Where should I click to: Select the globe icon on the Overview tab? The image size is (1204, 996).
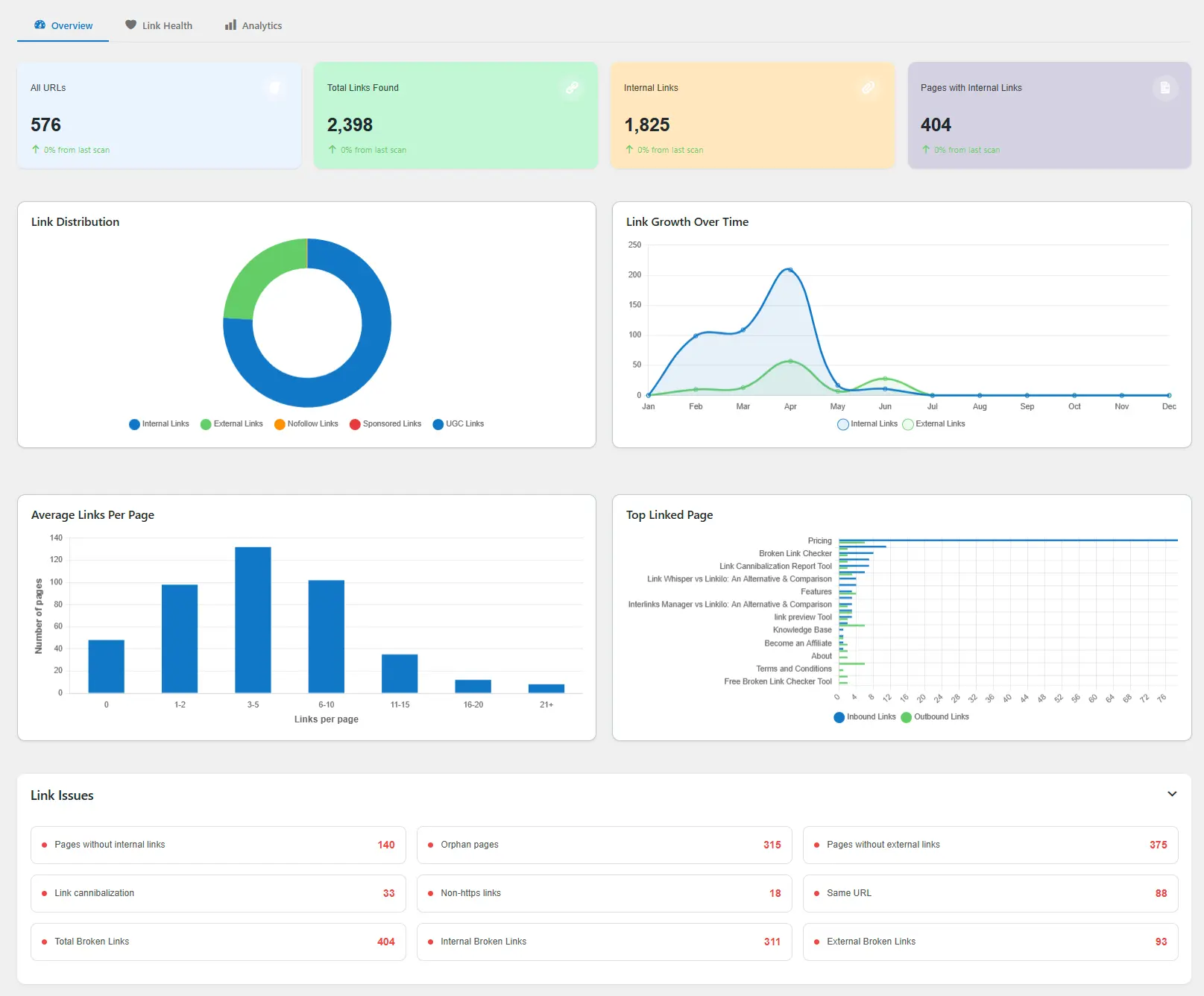[40, 25]
